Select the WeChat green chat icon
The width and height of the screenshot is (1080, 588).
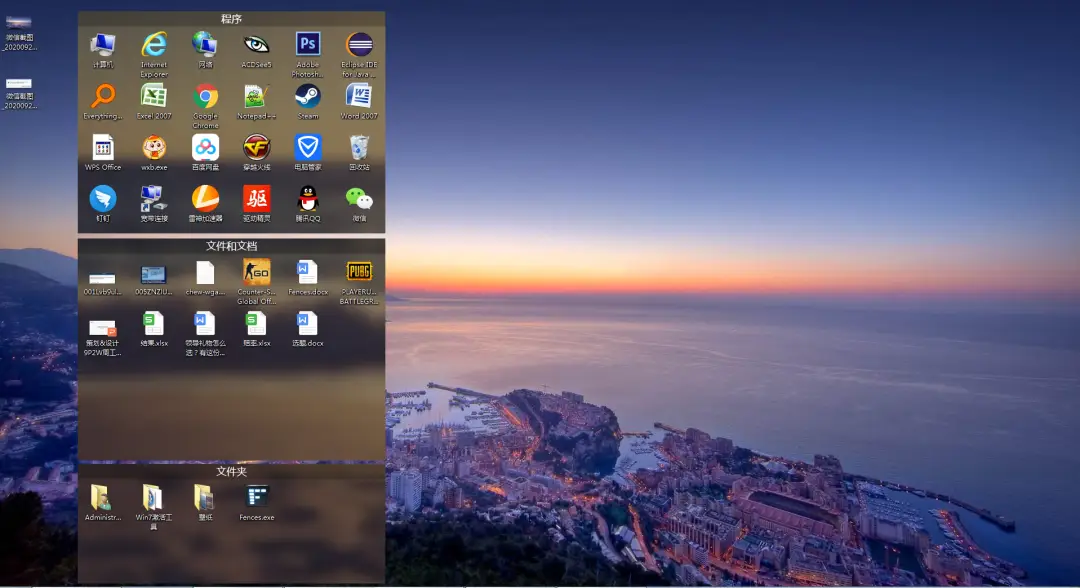[359, 200]
